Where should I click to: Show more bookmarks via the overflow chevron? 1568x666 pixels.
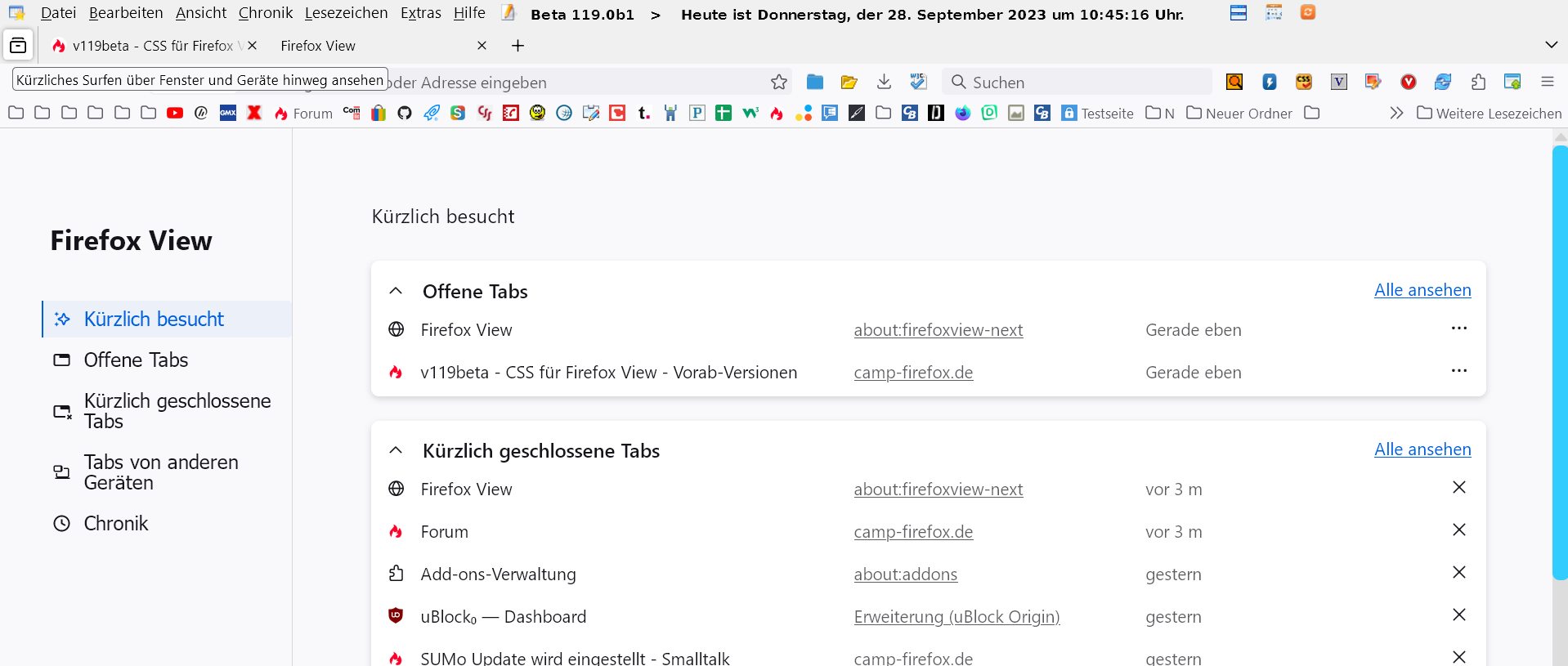pos(1396,113)
